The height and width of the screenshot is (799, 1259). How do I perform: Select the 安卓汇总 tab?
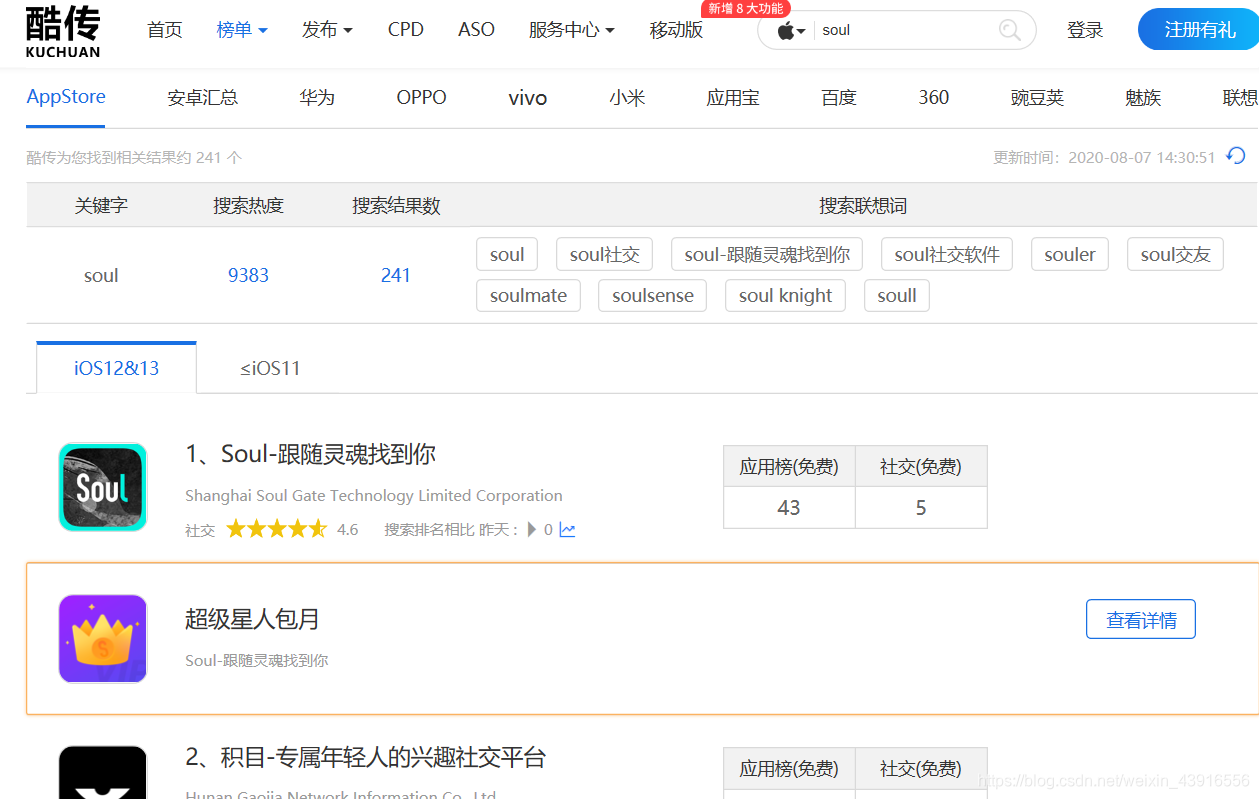tap(203, 98)
